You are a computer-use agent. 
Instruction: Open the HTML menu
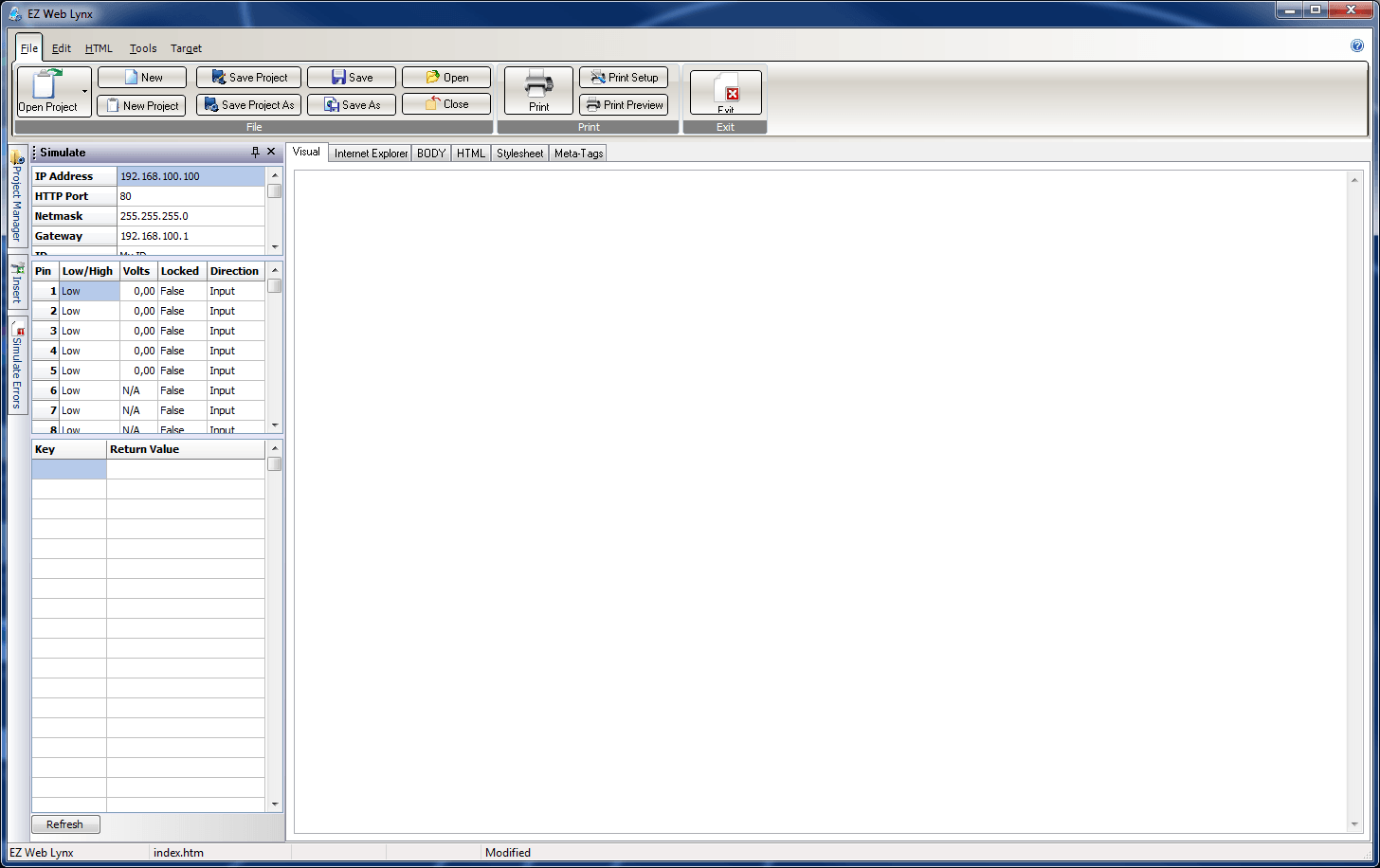tap(99, 48)
